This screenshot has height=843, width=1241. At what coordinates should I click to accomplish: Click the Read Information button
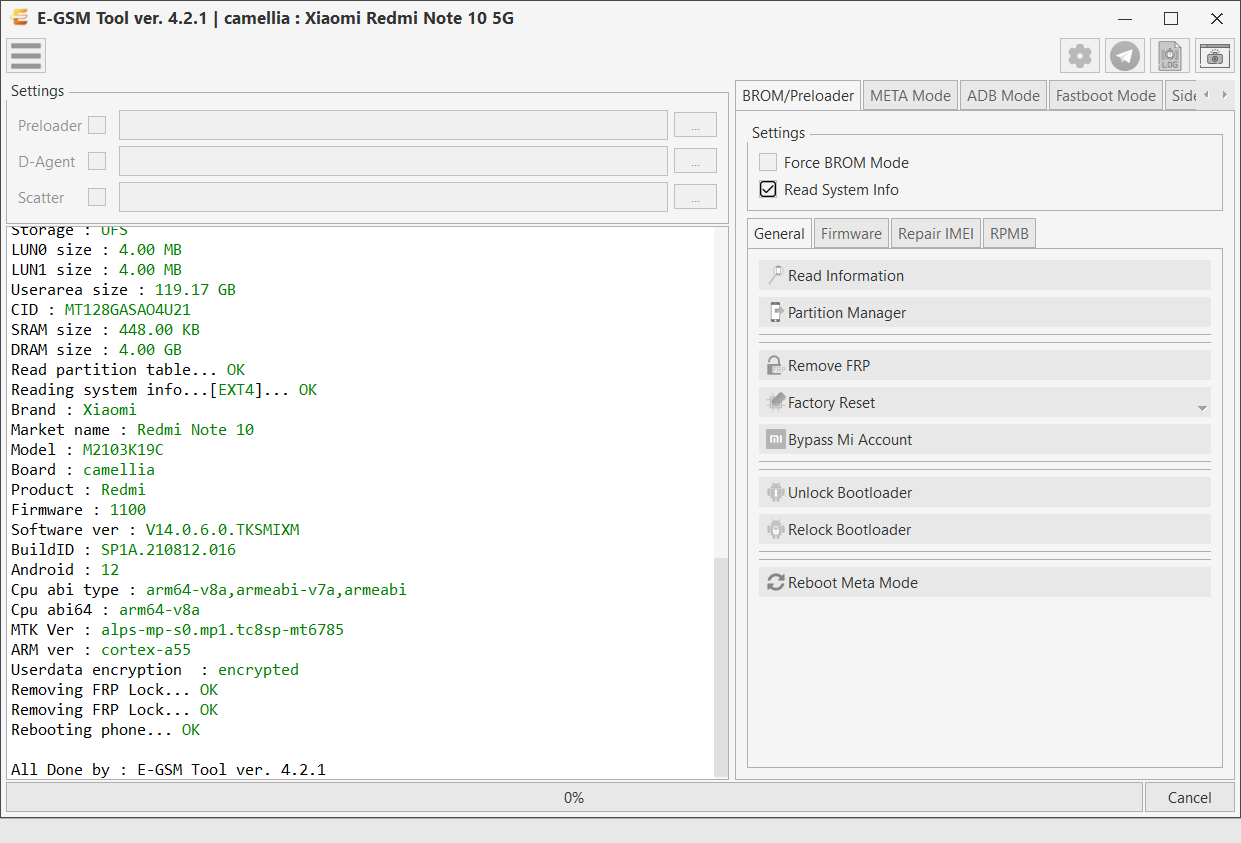click(x=985, y=275)
